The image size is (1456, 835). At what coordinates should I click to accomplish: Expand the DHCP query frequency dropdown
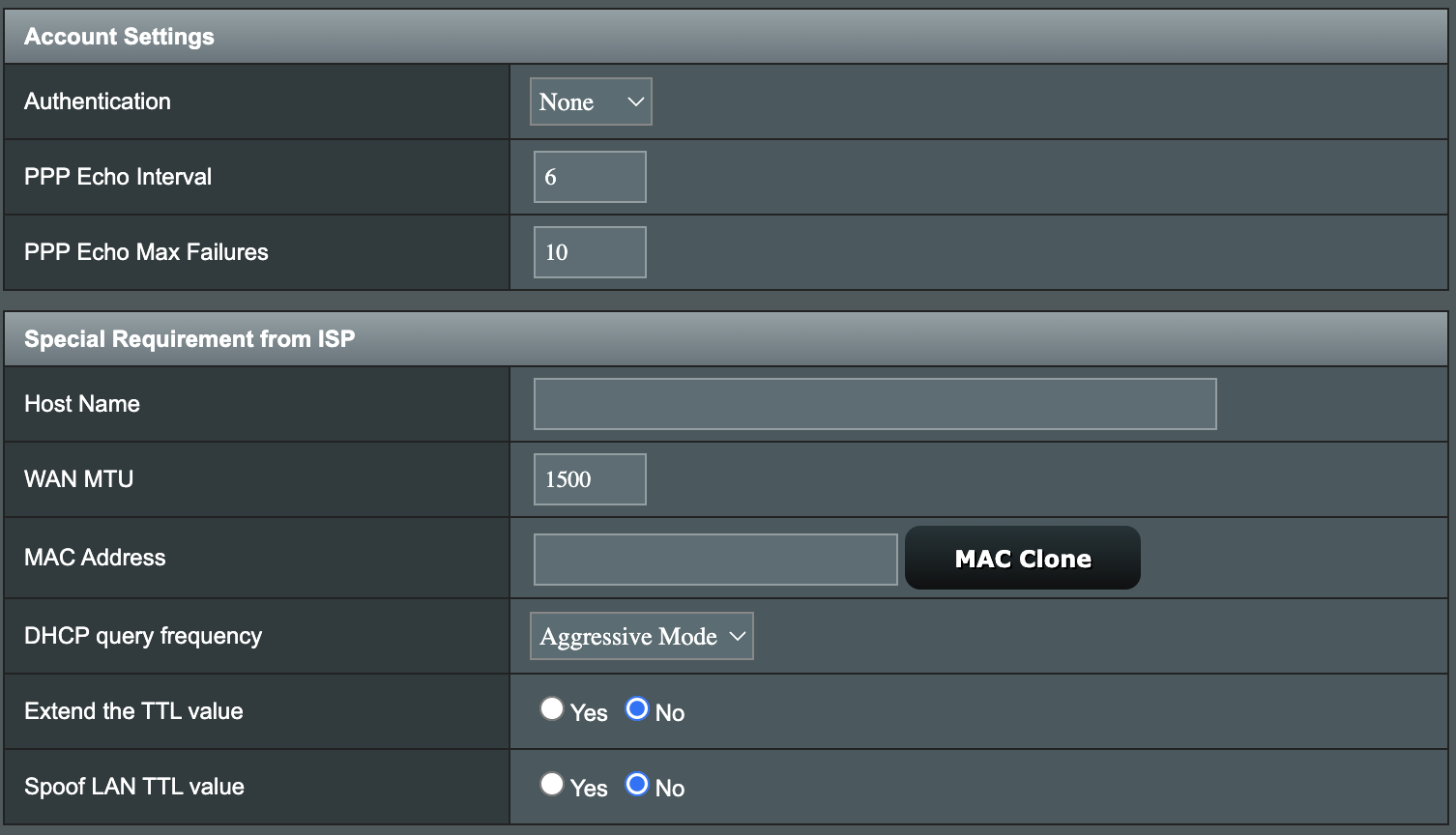pos(641,636)
